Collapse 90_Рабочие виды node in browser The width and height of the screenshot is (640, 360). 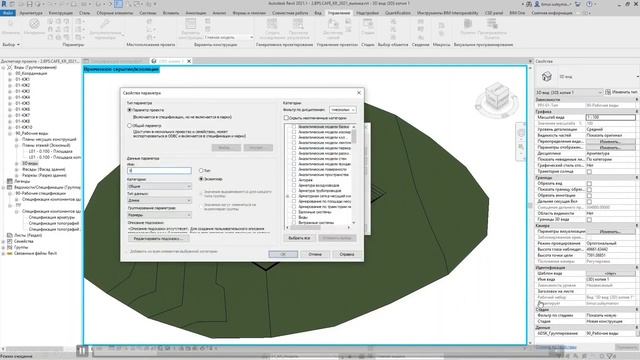click(10, 133)
